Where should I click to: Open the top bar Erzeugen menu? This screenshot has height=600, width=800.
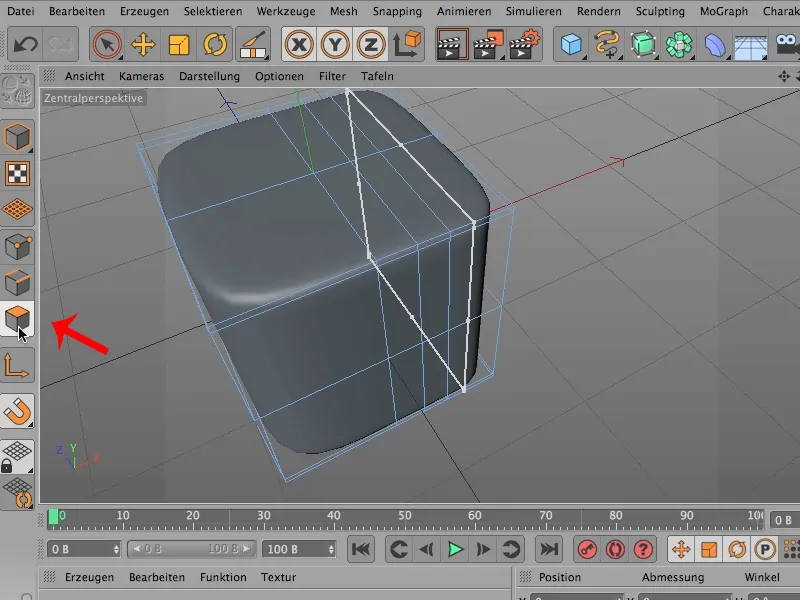(144, 11)
